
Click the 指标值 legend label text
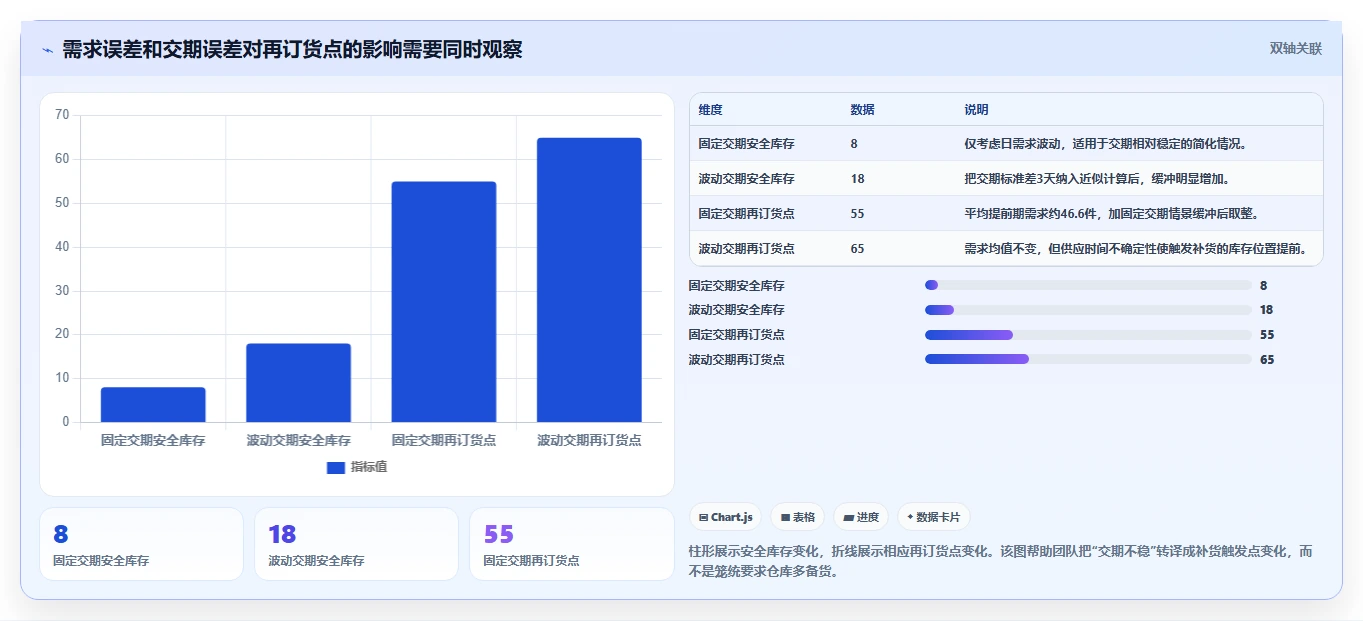pos(369,467)
